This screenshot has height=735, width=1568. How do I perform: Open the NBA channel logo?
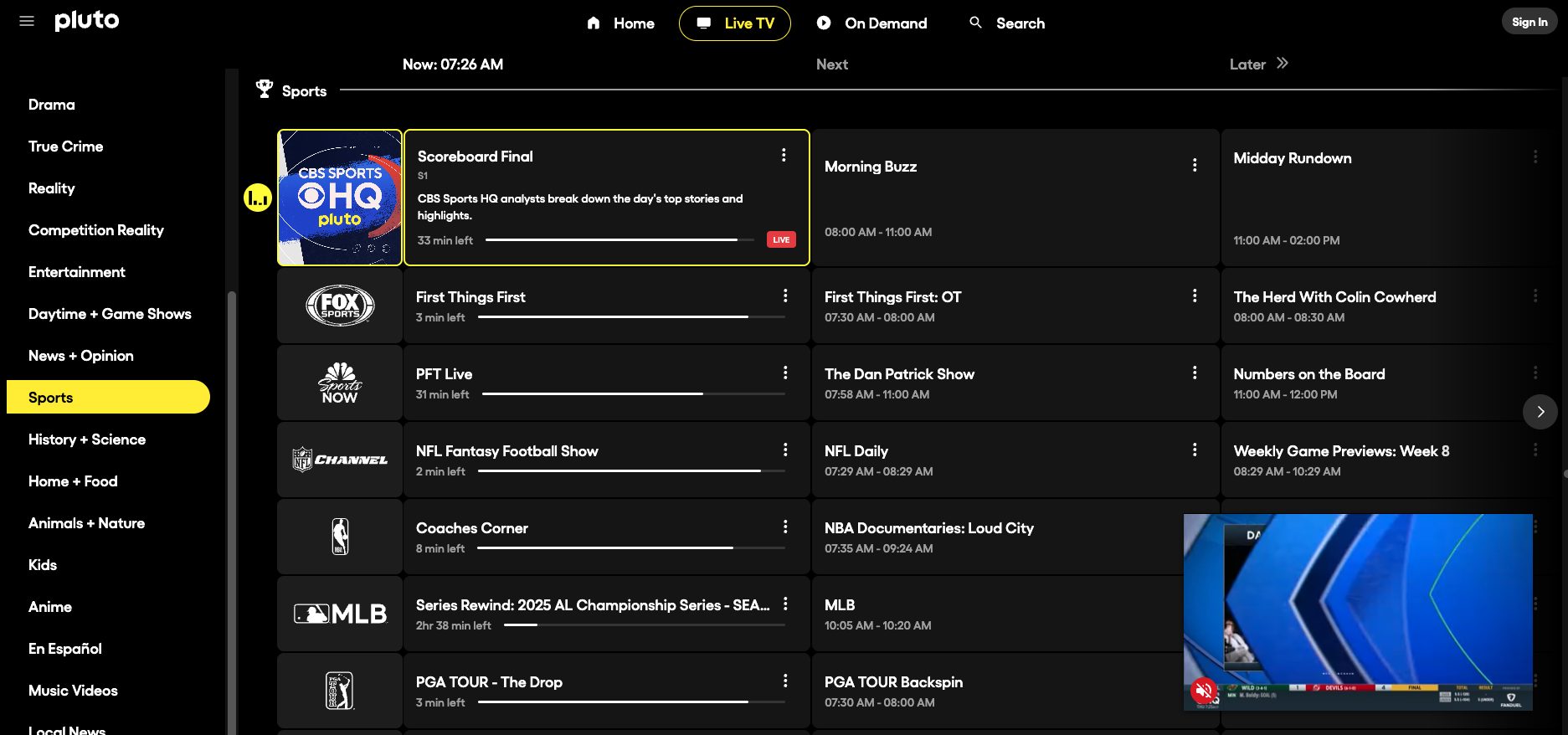click(x=340, y=537)
